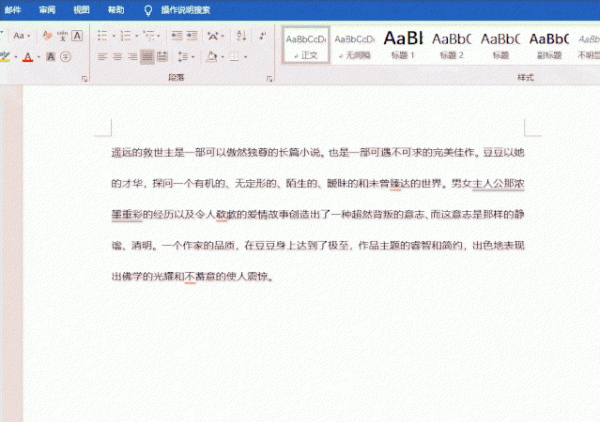
Task: Apply the 正文 style
Action: pyautogui.click(x=306, y=45)
